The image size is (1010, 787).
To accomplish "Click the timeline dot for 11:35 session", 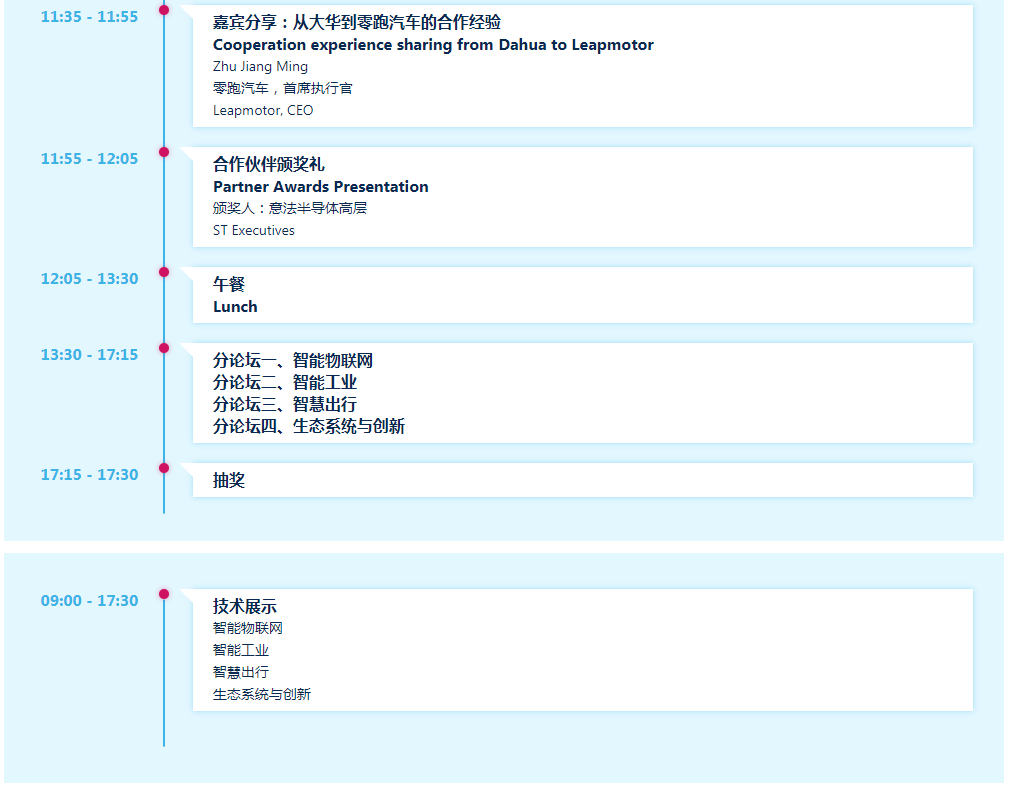I will [164, 10].
